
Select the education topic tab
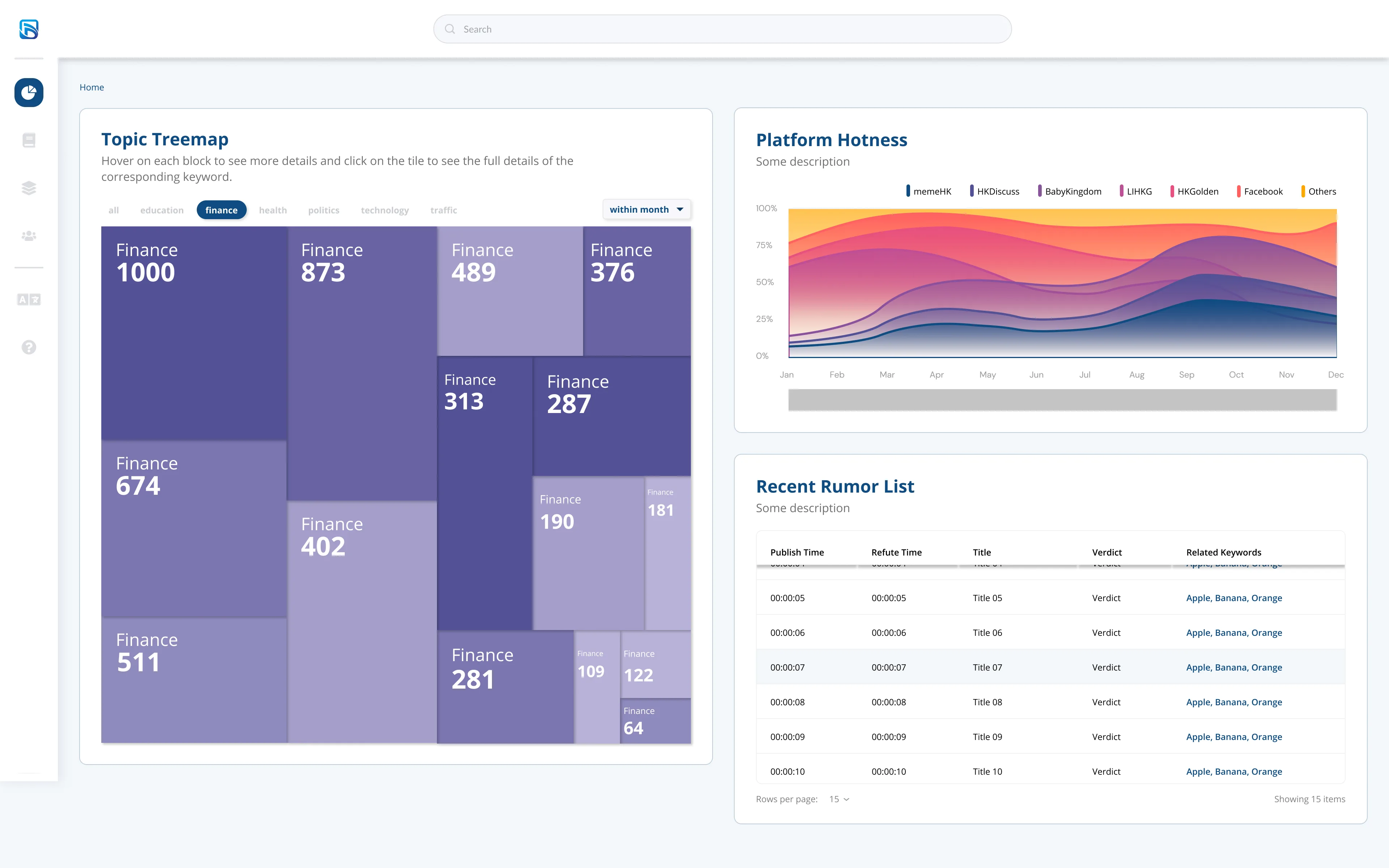coord(162,210)
